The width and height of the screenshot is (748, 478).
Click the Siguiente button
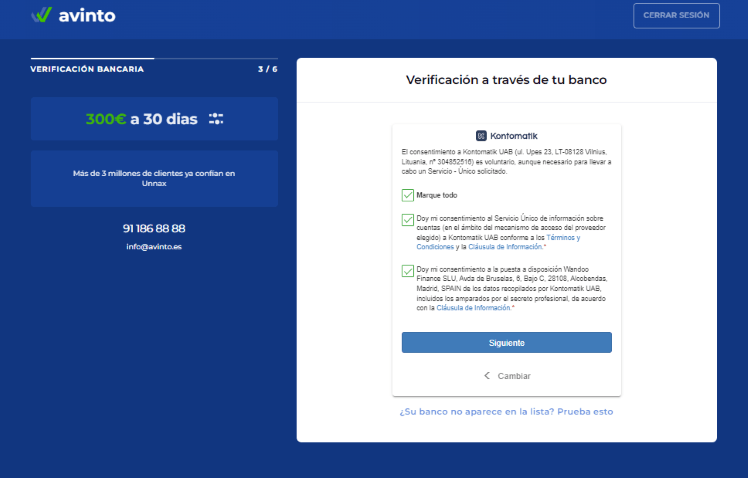(507, 343)
